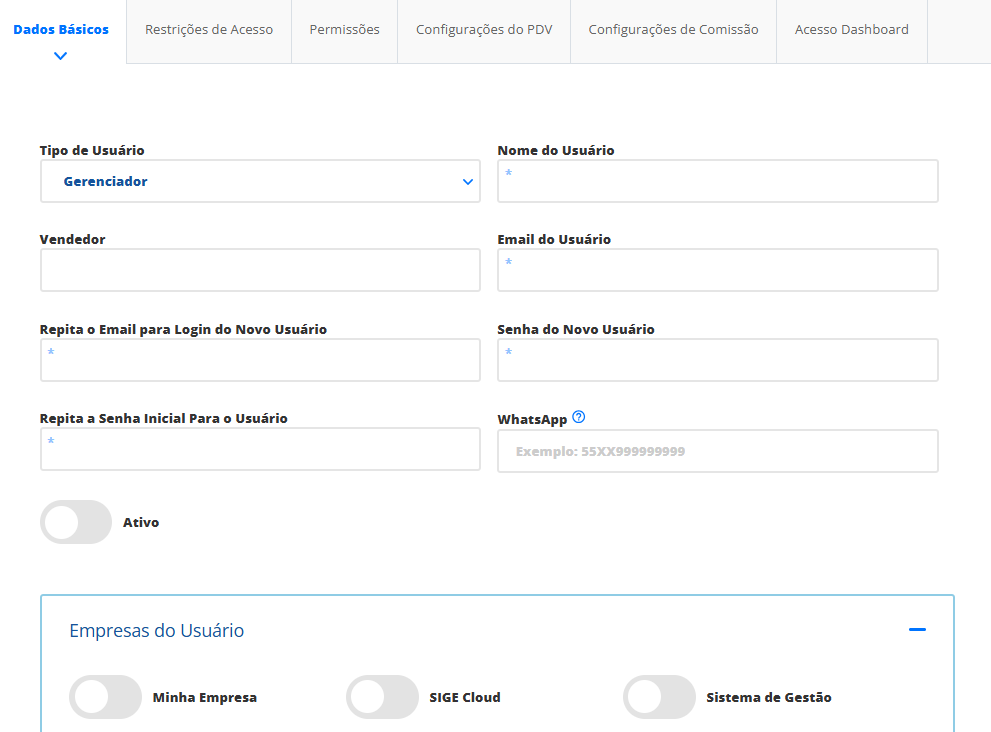Click the WhatsApp number input field
Screen dimensions: 991x732
[717, 451]
